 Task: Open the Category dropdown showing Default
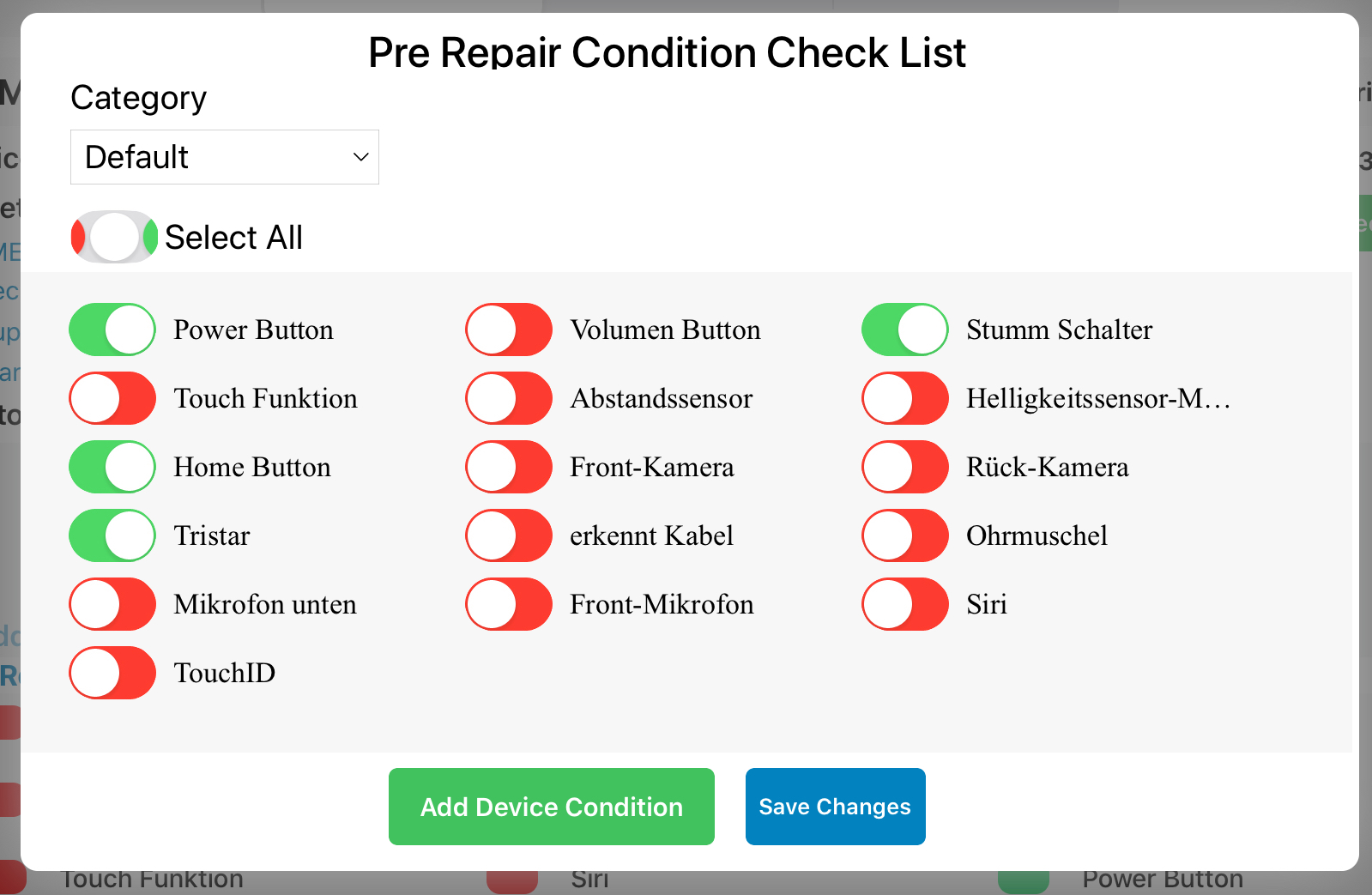(225, 157)
